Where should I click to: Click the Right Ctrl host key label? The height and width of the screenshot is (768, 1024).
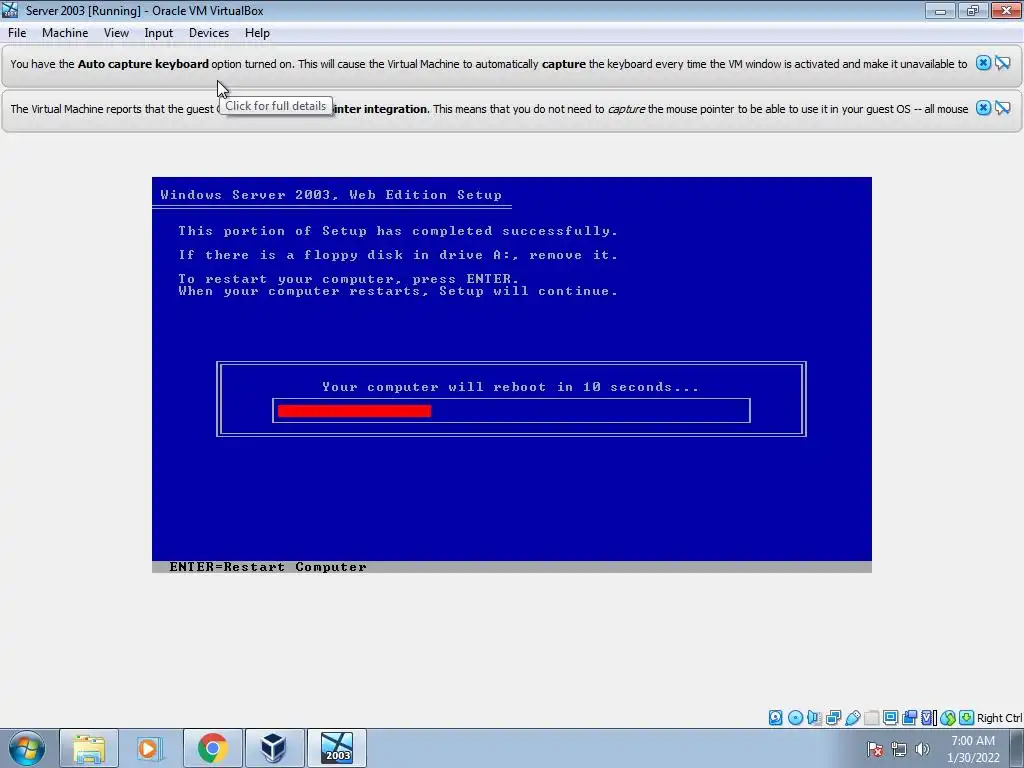(999, 718)
